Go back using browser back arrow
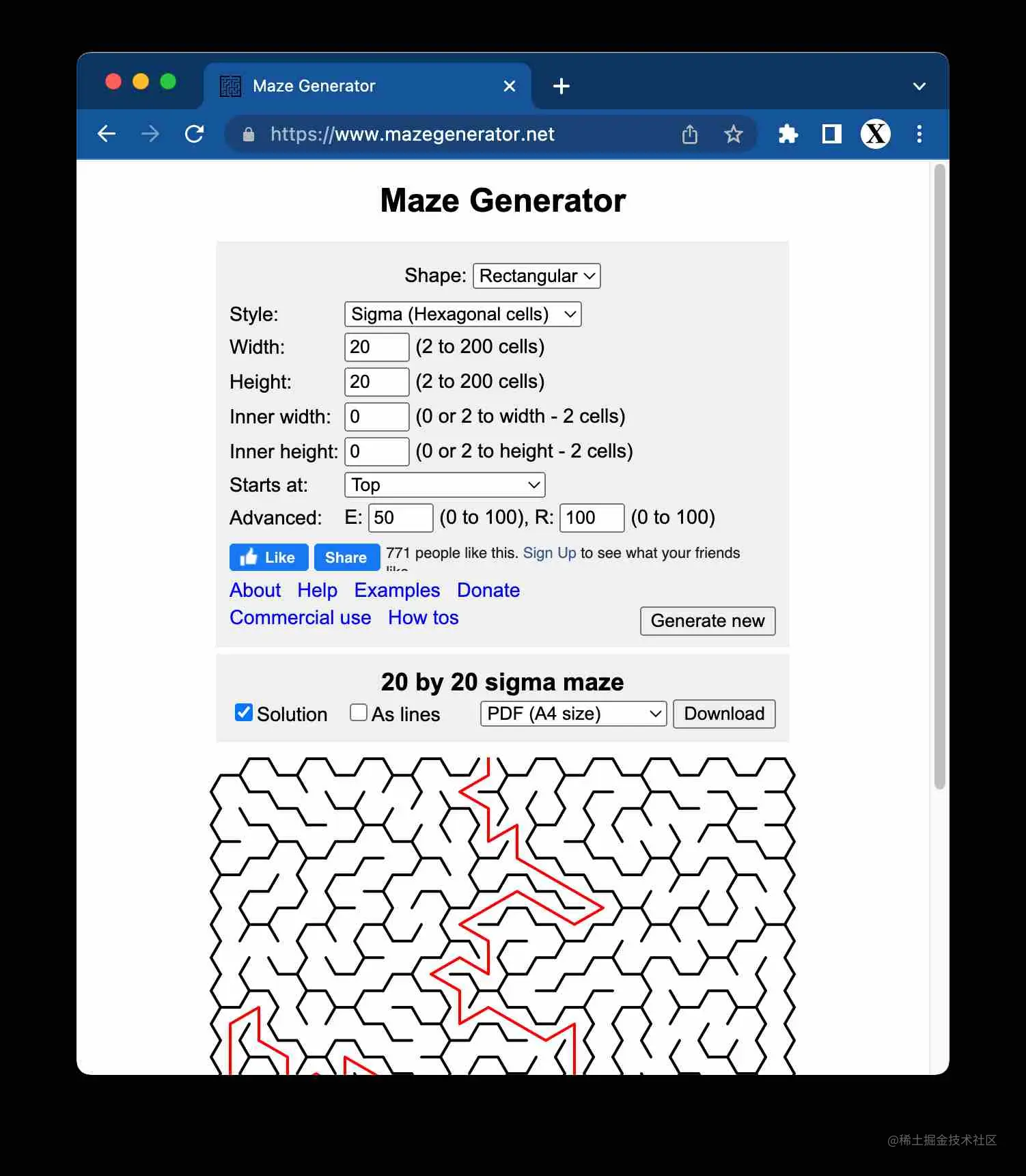1026x1176 pixels. click(107, 134)
